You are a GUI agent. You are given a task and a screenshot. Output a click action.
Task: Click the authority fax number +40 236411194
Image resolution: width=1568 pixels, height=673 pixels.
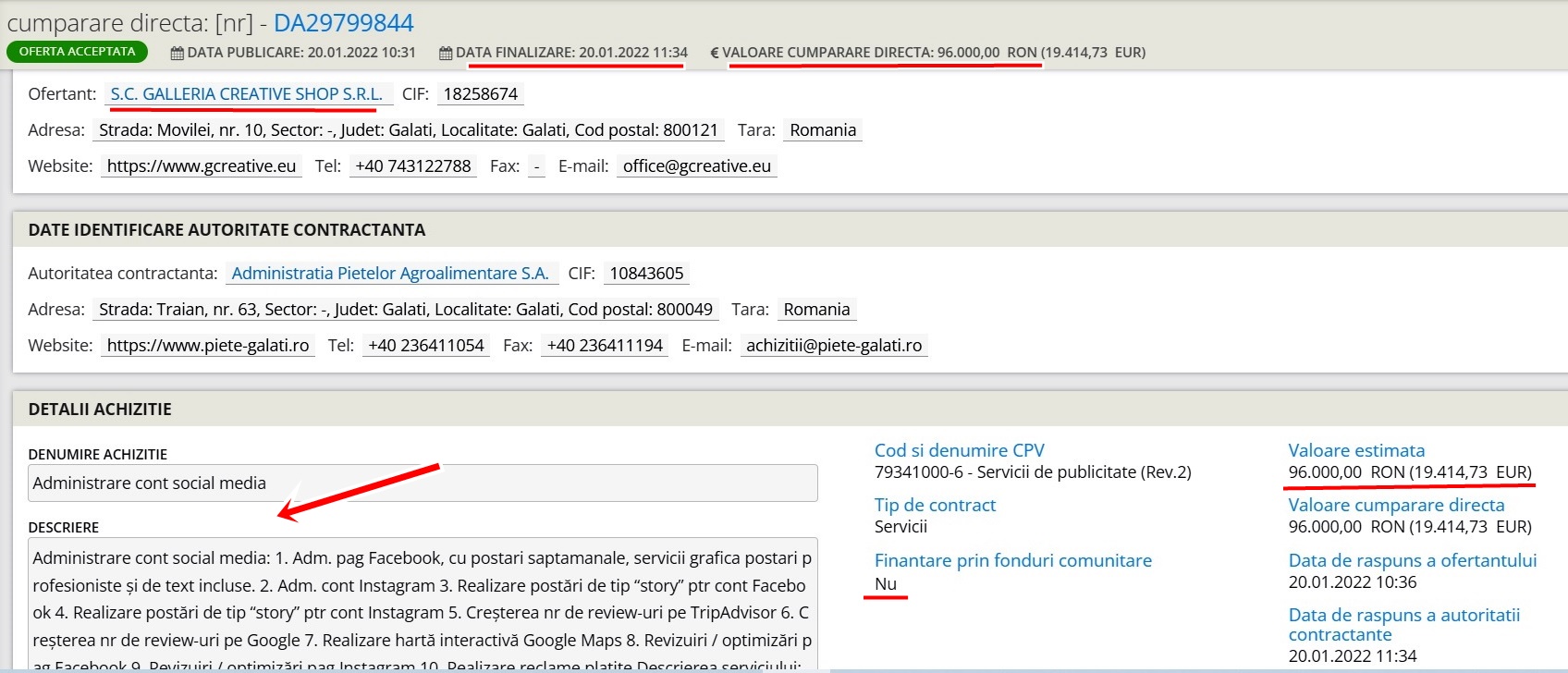tap(605, 345)
